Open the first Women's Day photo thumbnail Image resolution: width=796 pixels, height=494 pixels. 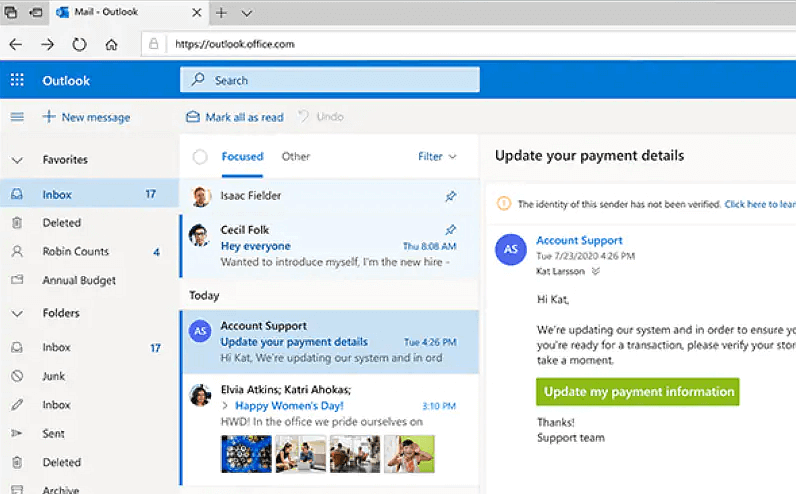pyautogui.click(x=244, y=453)
